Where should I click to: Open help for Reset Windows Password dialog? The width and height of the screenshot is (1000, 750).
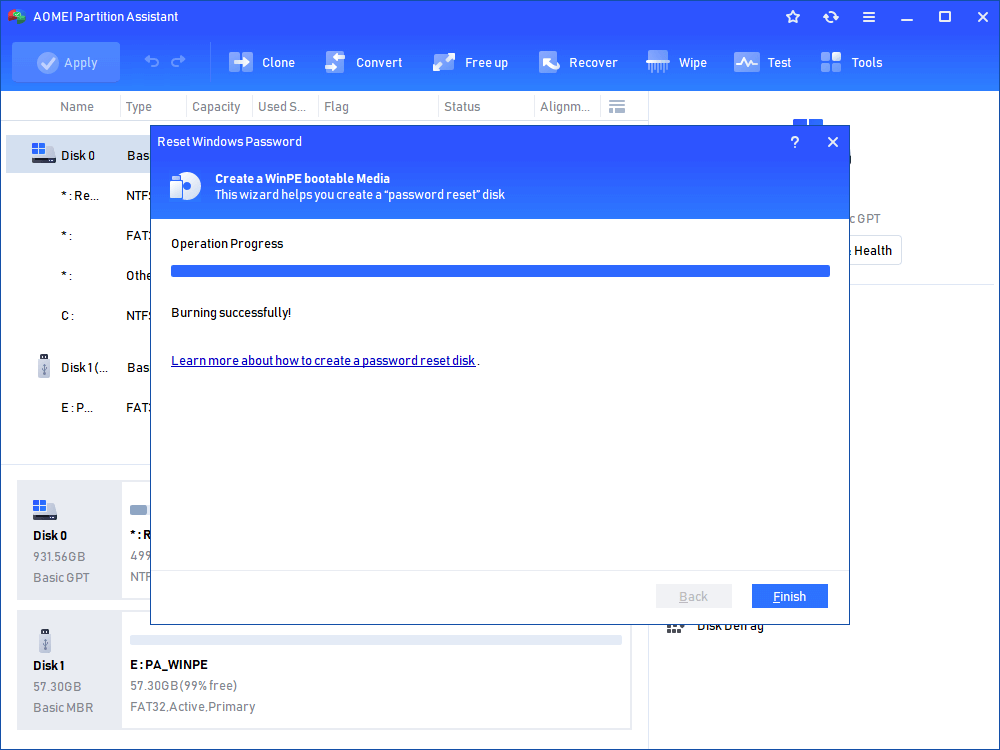click(x=795, y=142)
